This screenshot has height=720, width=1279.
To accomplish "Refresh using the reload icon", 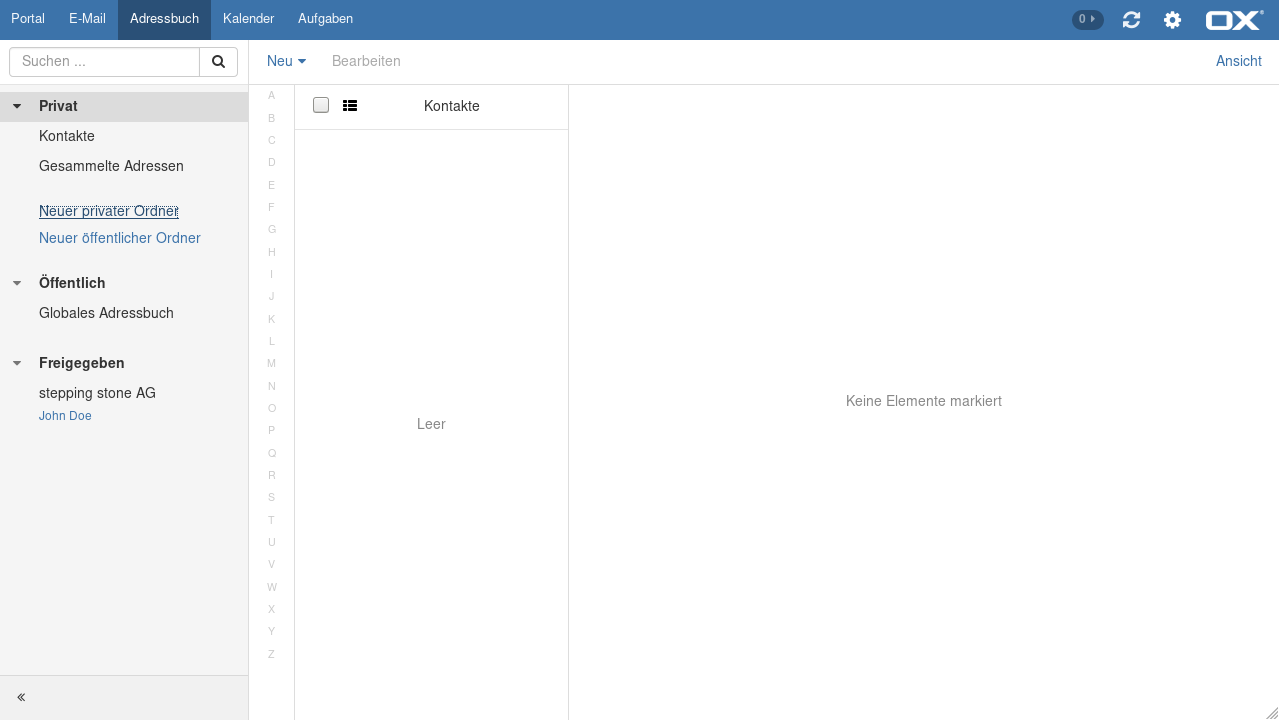I will tap(1131, 20).
